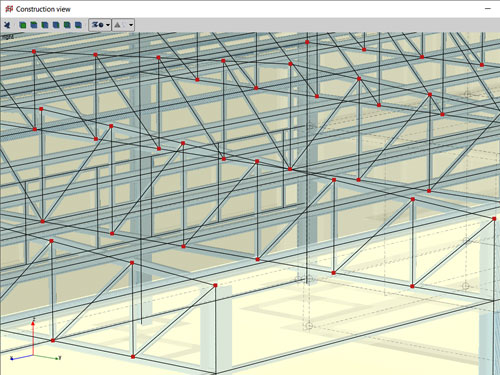Image resolution: width=500 pixels, height=375 pixels.
Task: Click the blue axonometric view icon
Action: click(7, 25)
